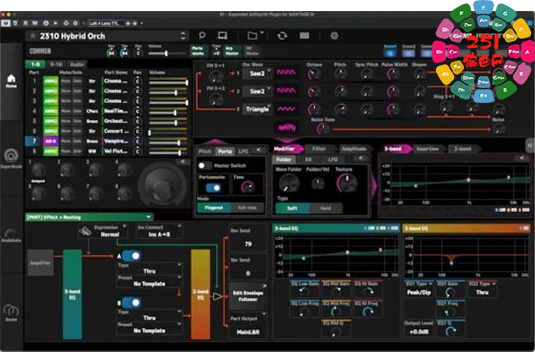Click the EQ Mid Q knob
The height and width of the screenshot is (363, 535).
[335, 330]
